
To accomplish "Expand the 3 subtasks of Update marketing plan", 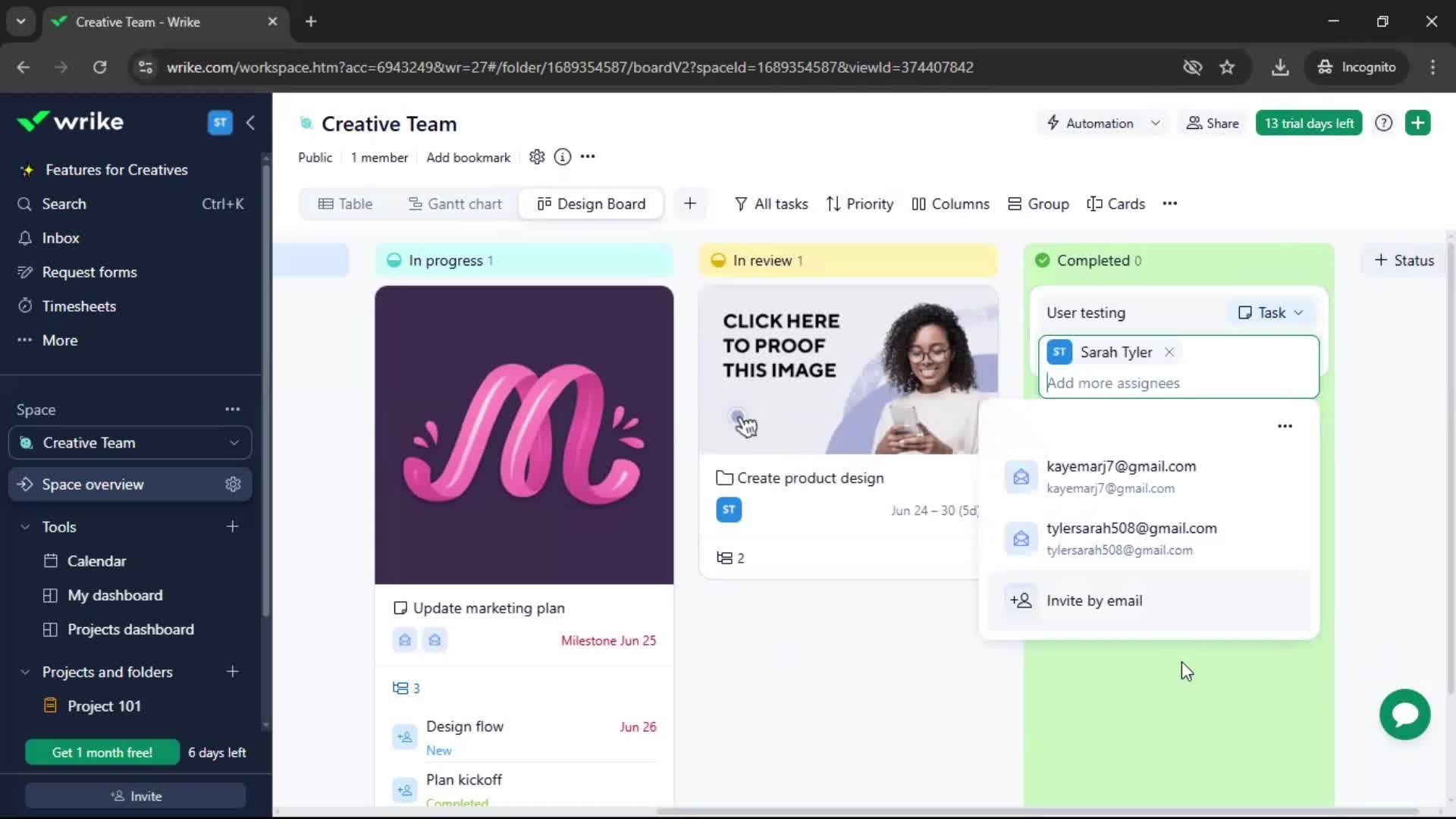I will click(x=406, y=689).
